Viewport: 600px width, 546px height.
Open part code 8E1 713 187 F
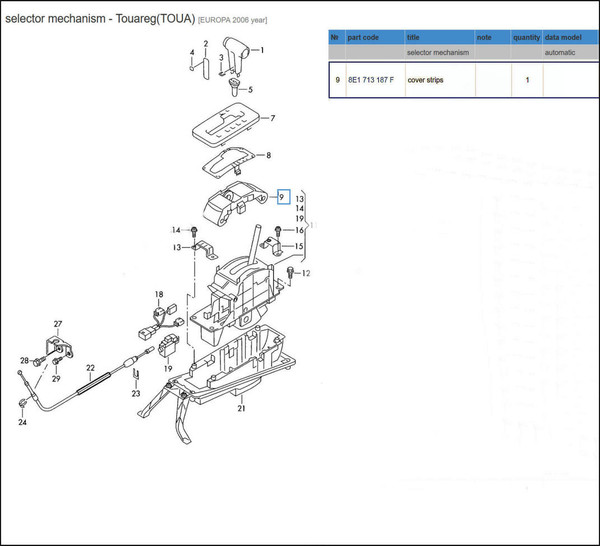(x=371, y=80)
